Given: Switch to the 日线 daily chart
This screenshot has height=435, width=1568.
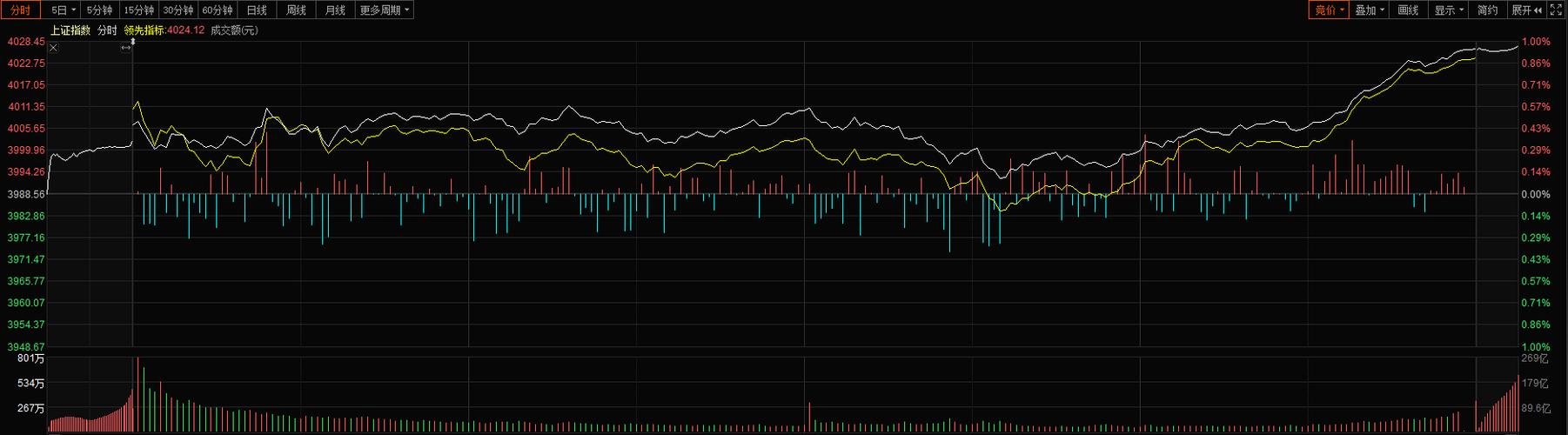Looking at the screenshot, I should (257, 10).
